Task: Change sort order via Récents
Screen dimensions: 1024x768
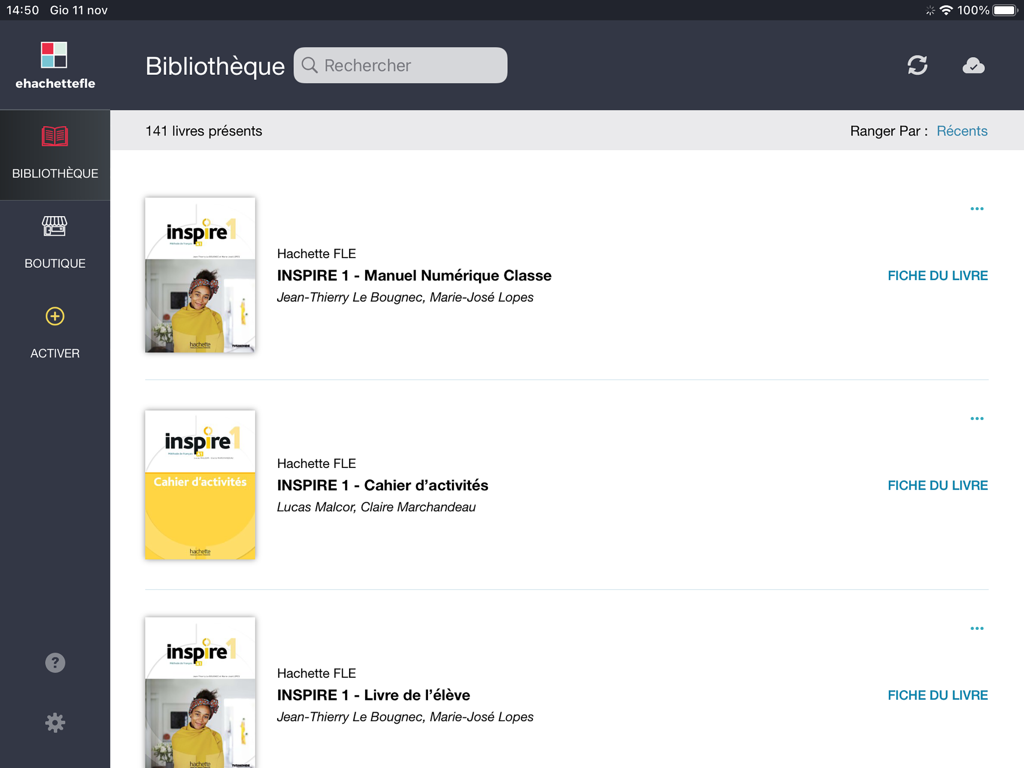Action: pos(962,131)
